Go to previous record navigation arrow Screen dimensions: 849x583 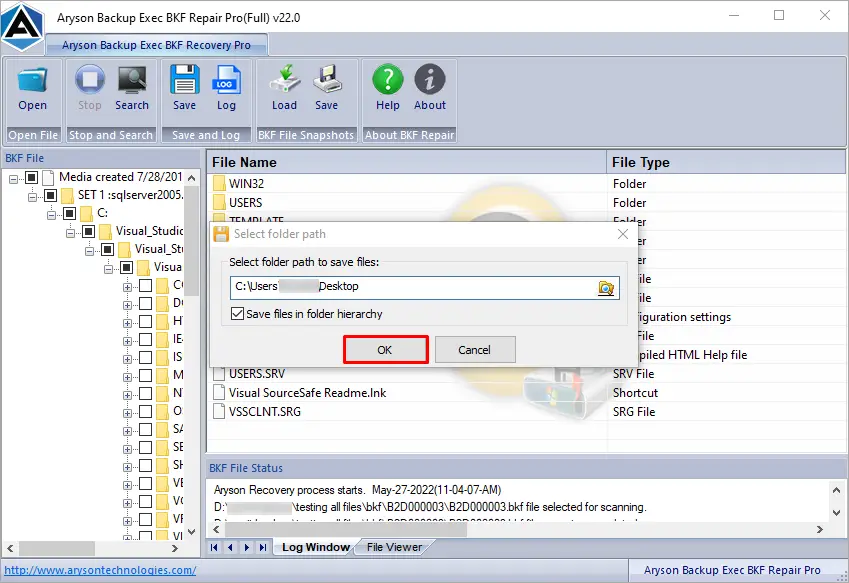click(x=230, y=547)
